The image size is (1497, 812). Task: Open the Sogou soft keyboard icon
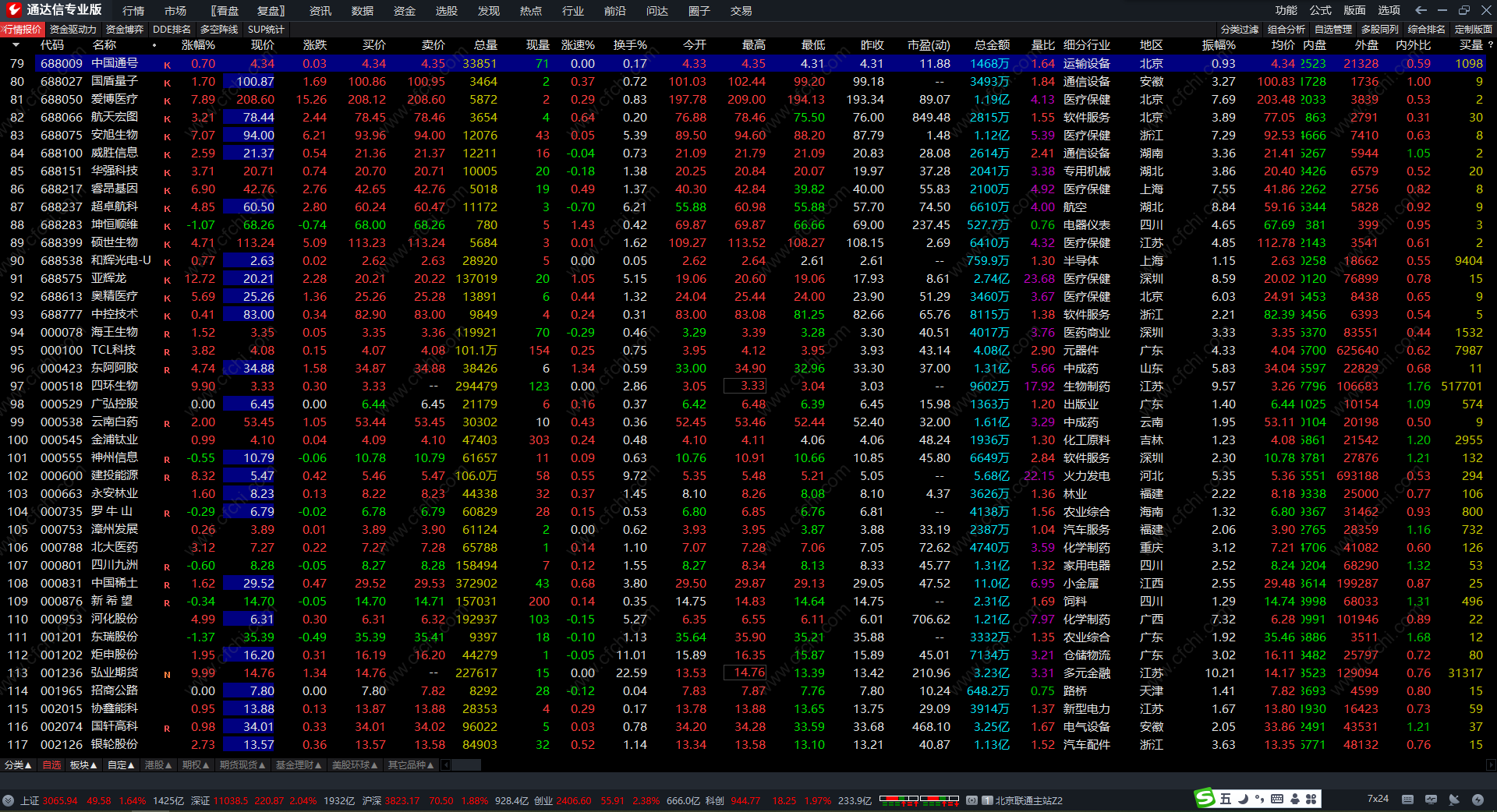[1277, 799]
